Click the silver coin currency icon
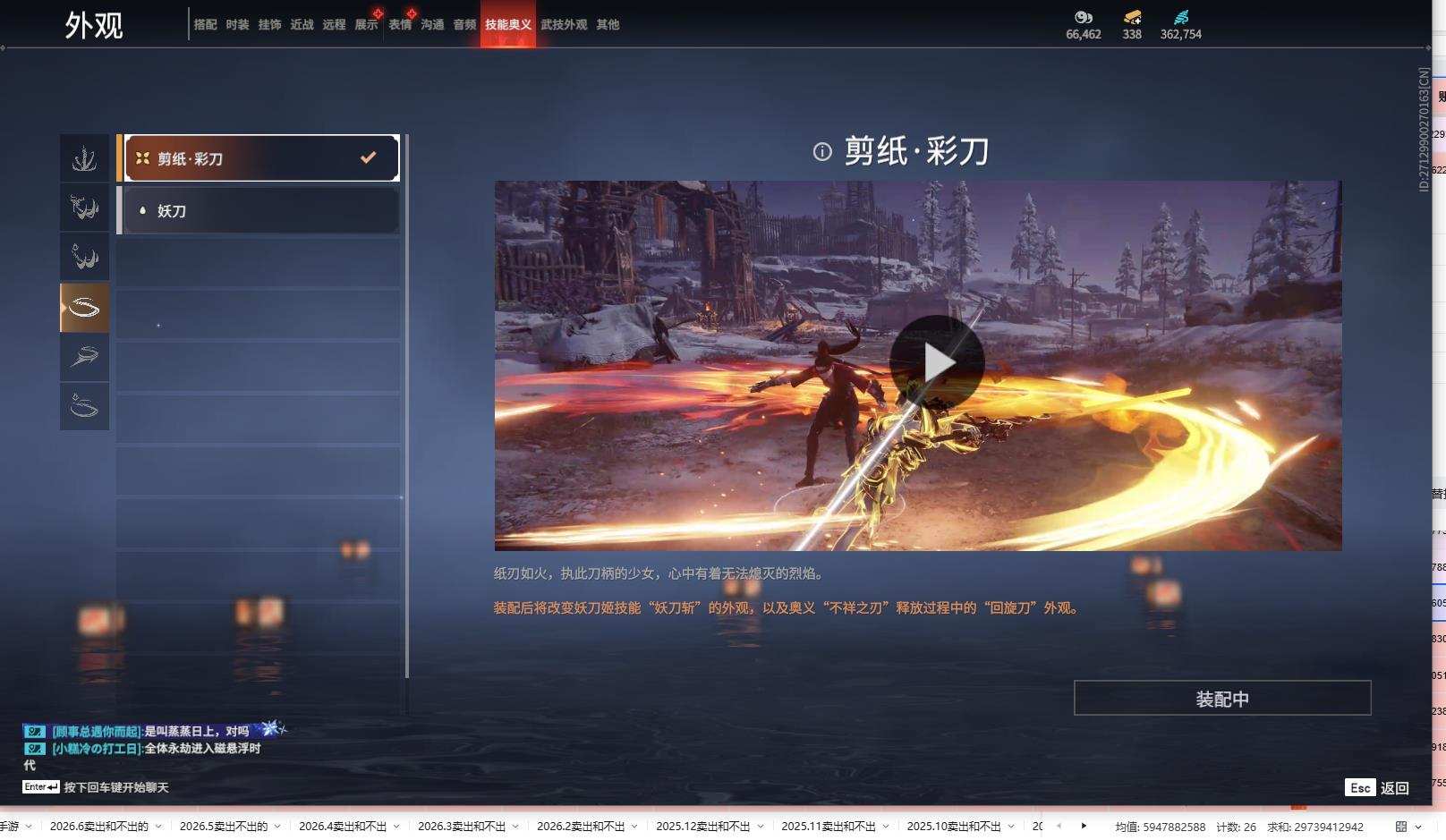Image resolution: width=1446 pixels, height=840 pixels. [x=1084, y=17]
